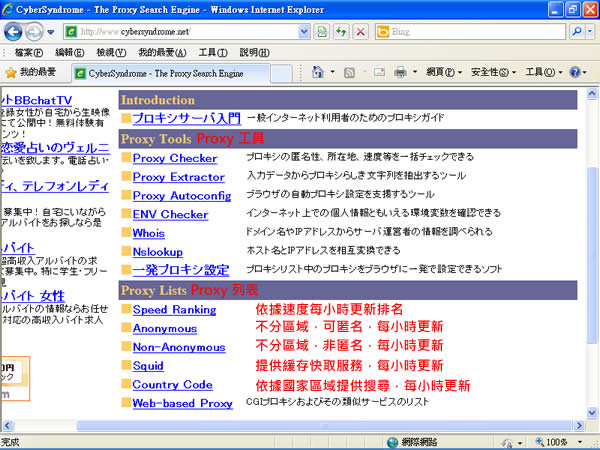Open the Anonymous proxy list link
Screen dimensions: 600x450
pos(165,329)
